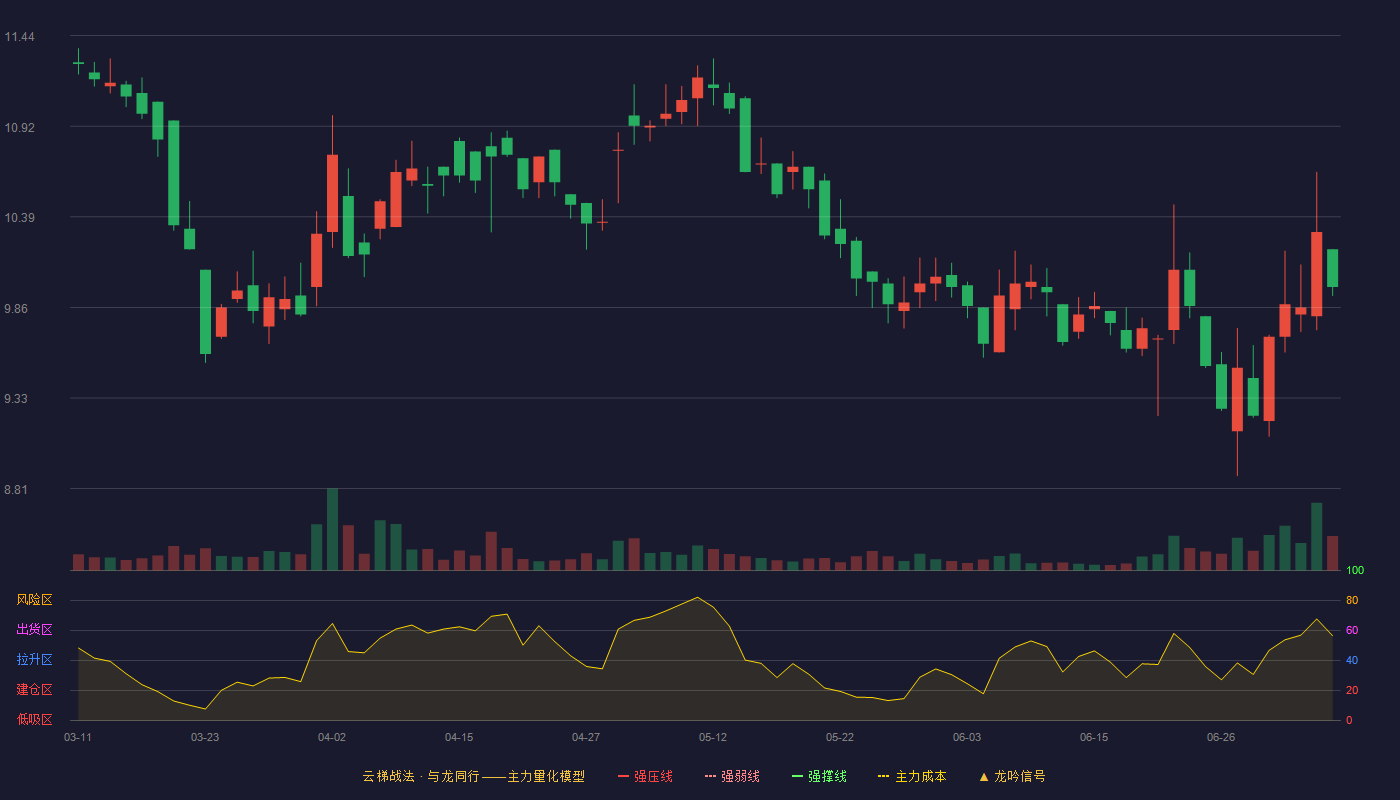Toggle the 强撑线 legend item

point(819,776)
